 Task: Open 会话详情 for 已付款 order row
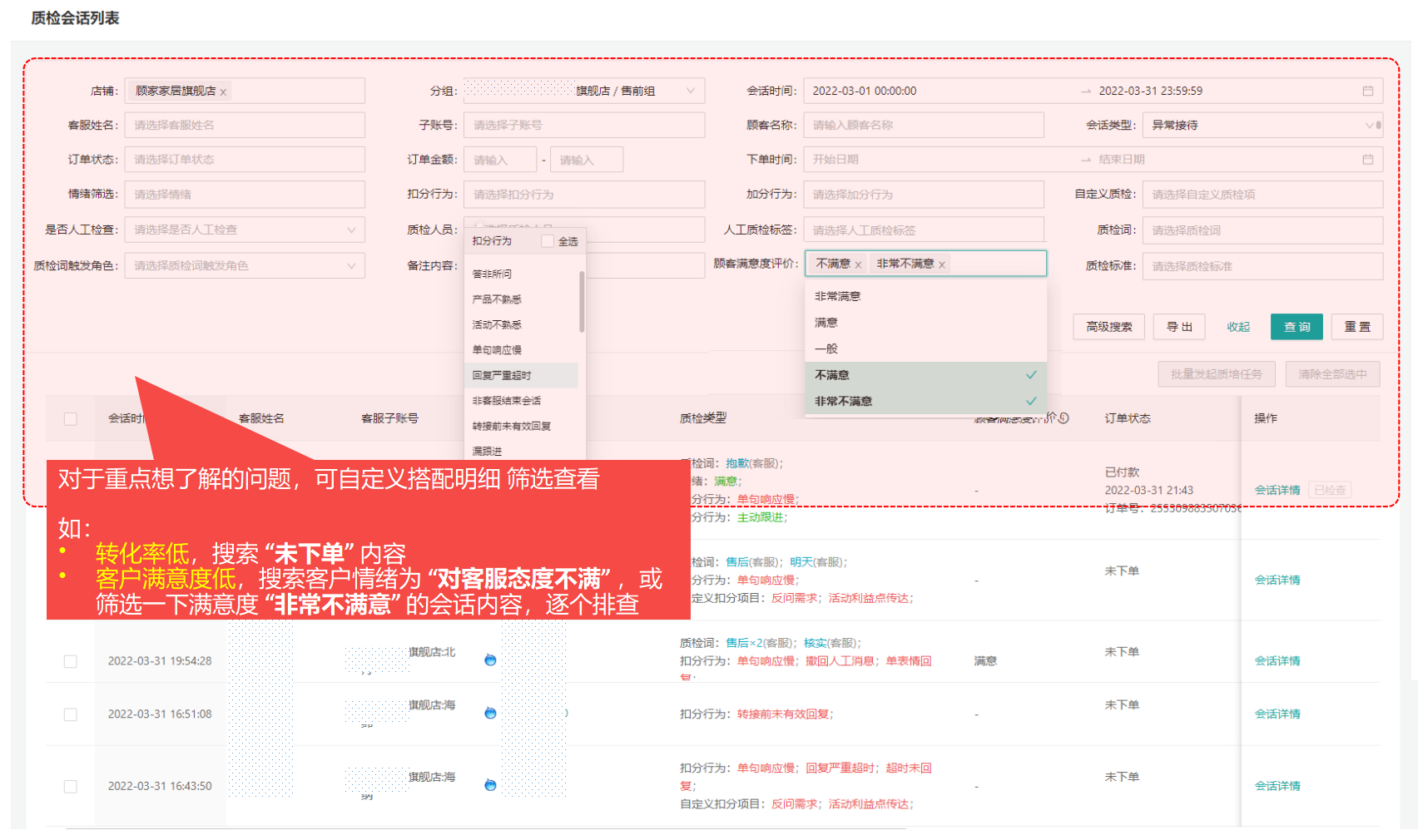coord(1277,490)
